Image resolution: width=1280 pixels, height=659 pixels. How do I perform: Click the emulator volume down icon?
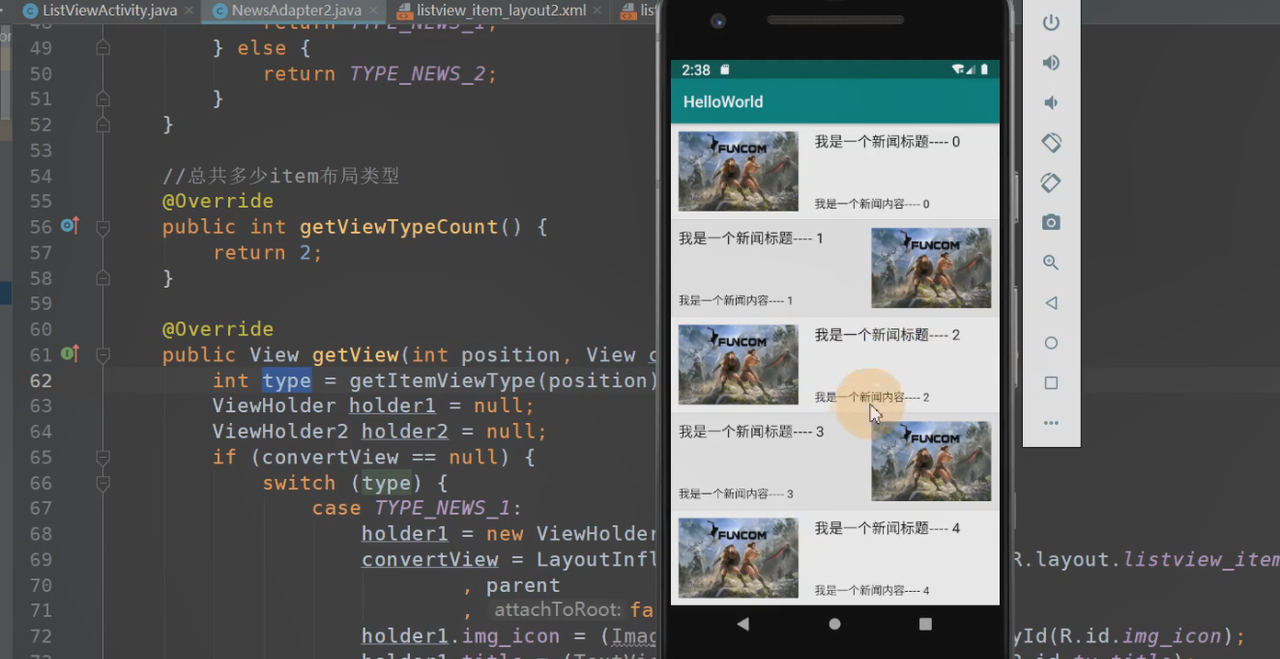pyautogui.click(x=1051, y=103)
